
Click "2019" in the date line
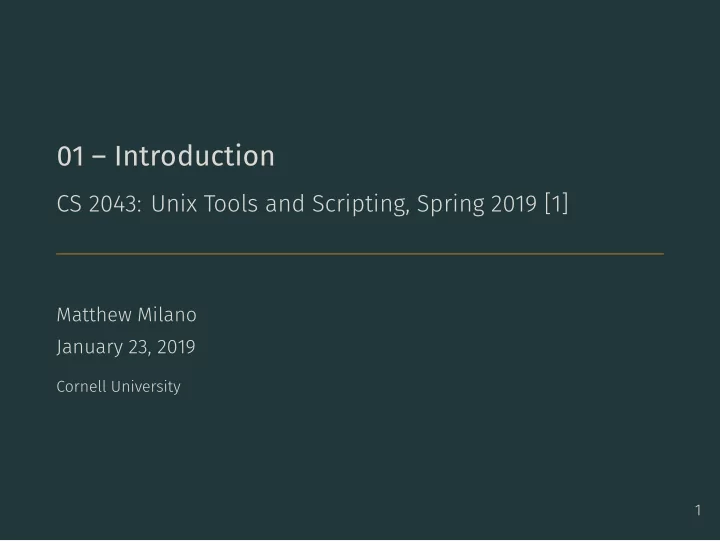pyautogui.click(x=176, y=347)
